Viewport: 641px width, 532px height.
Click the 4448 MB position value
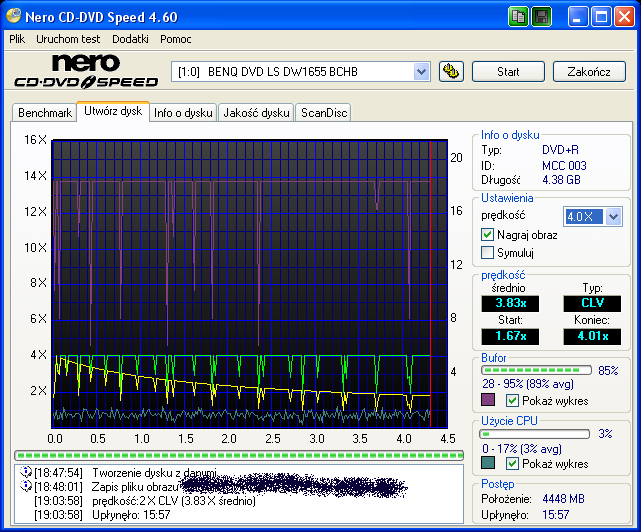click(563, 499)
